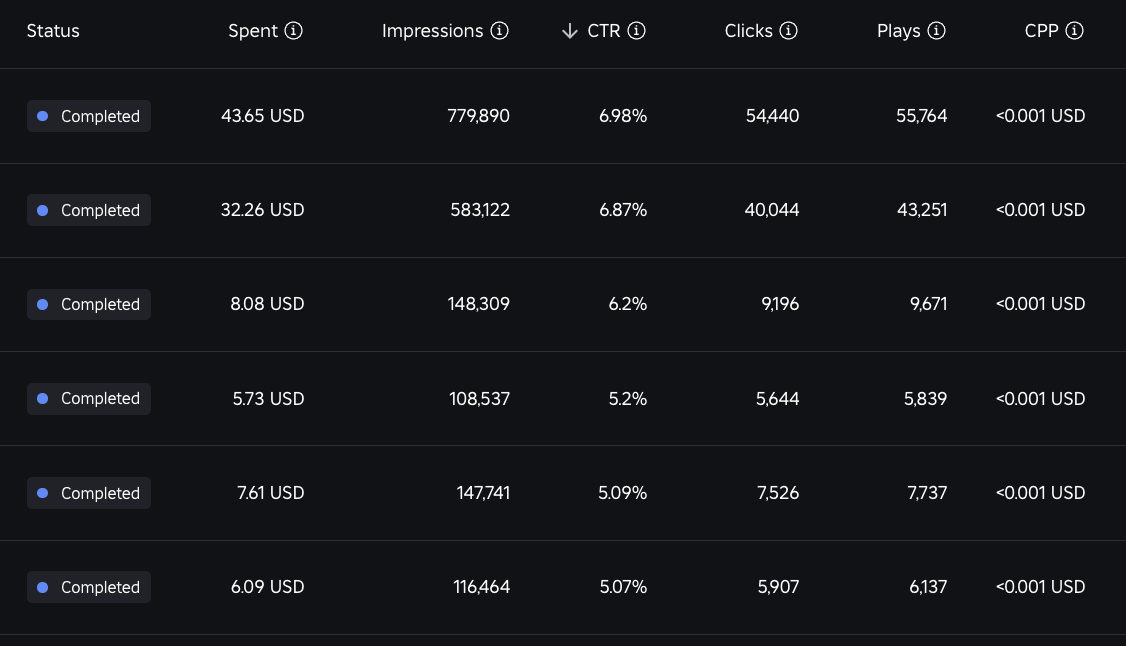
Task: Click the impressions value 779,890
Action: click(x=478, y=116)
